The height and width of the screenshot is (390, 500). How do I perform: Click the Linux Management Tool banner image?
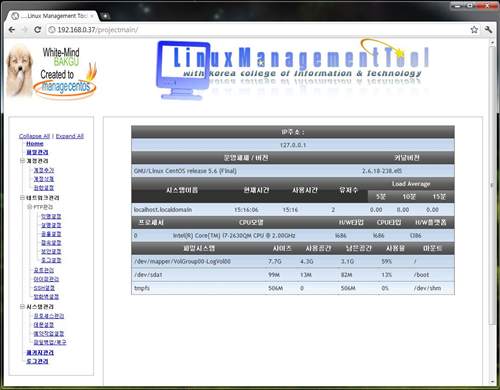pyautogui.click(x=293, y=70)
